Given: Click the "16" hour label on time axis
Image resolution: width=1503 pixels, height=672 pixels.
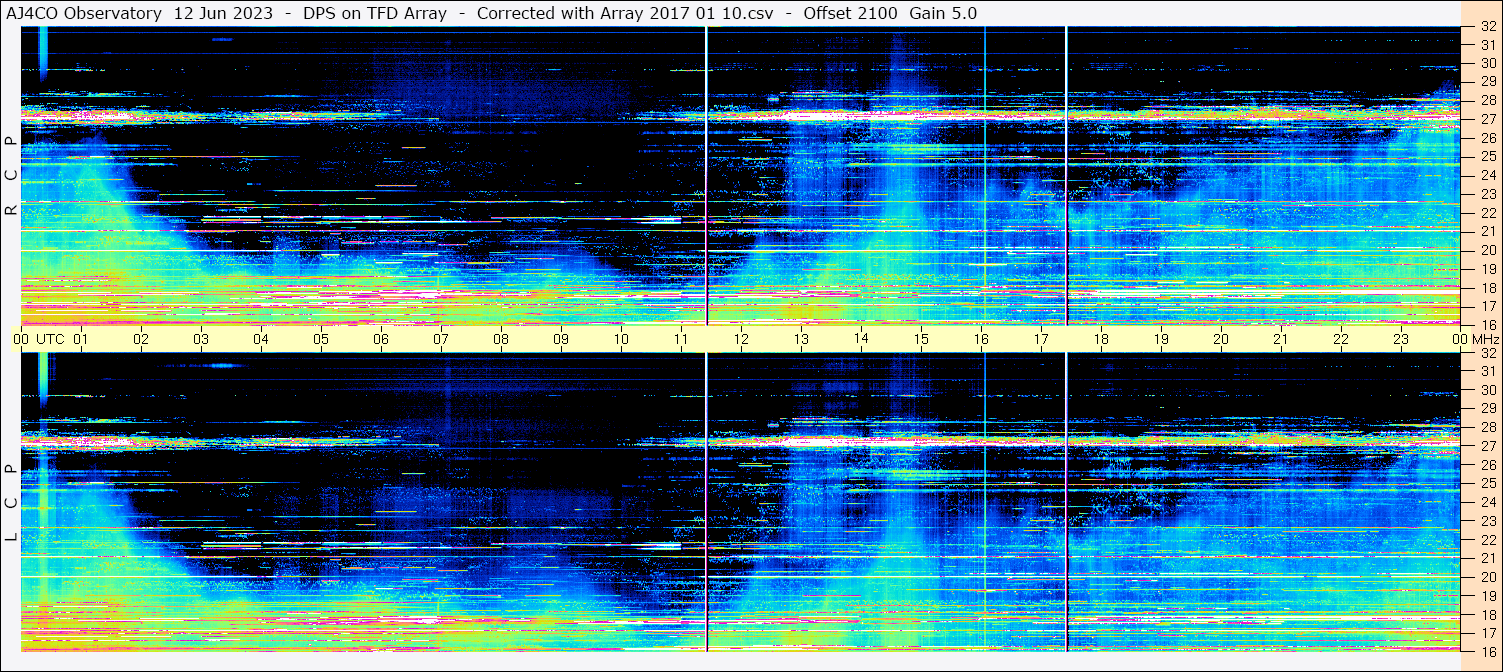Looking at the screenshot, I should tap(981, 339).
